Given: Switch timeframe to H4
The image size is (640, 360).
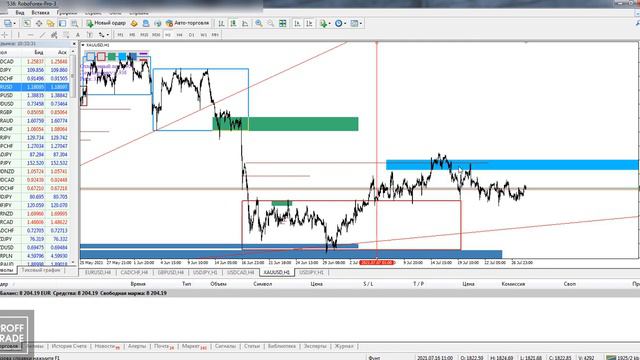Looking at the screenshot, I should (x=180, y=35).
